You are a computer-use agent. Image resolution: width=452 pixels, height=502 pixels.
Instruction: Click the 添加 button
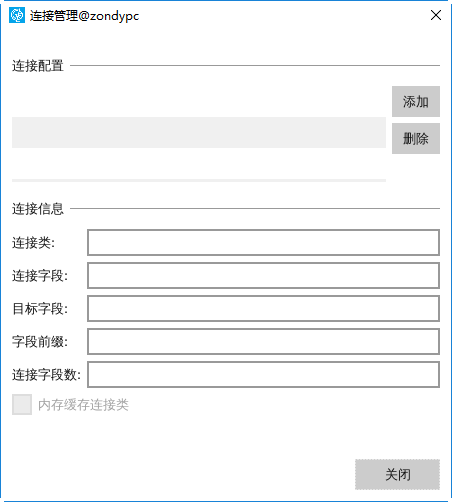click(416, 101)
